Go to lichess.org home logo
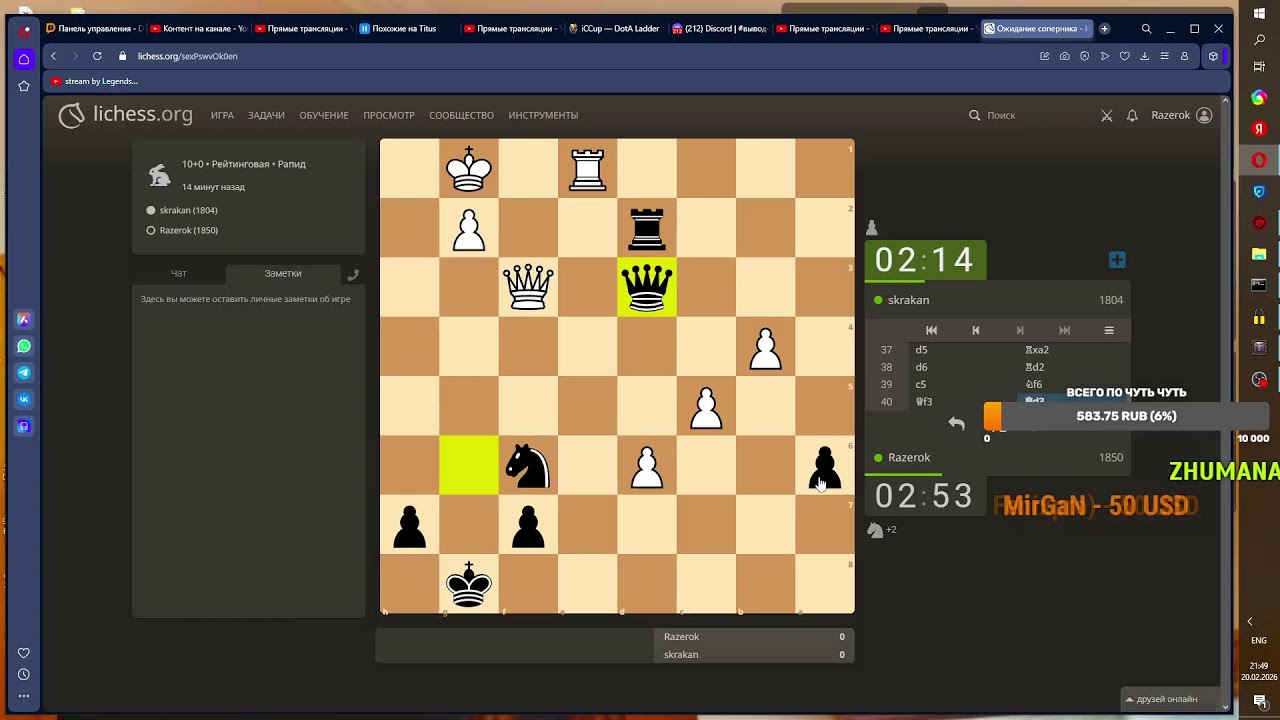Viewport: 1280px width, 720px height. pyautogui.click(x=125, y=115)
